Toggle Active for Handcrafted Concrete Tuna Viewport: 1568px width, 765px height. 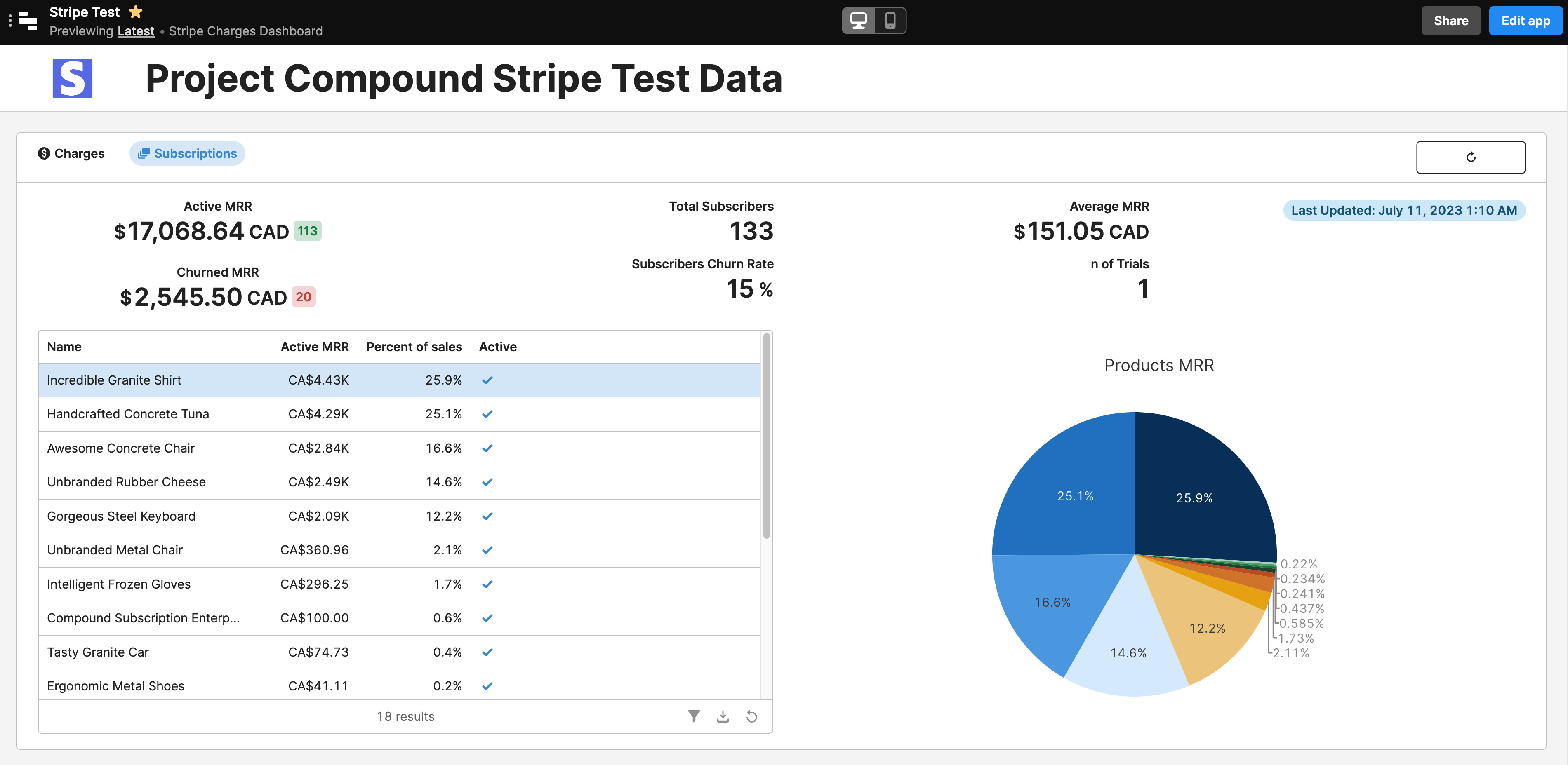coord(487,414)
